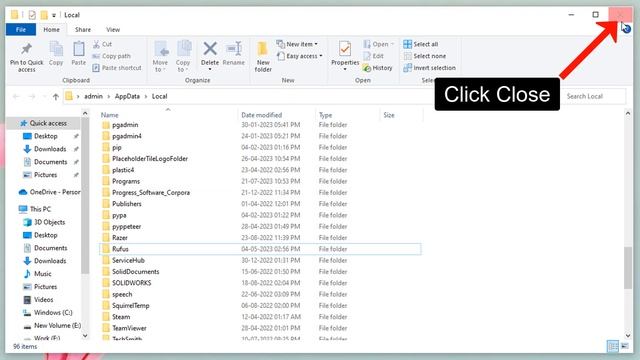Screen dimensions: 640x360
Task: Click admin in the address bar path
Action: pos(93,96)
